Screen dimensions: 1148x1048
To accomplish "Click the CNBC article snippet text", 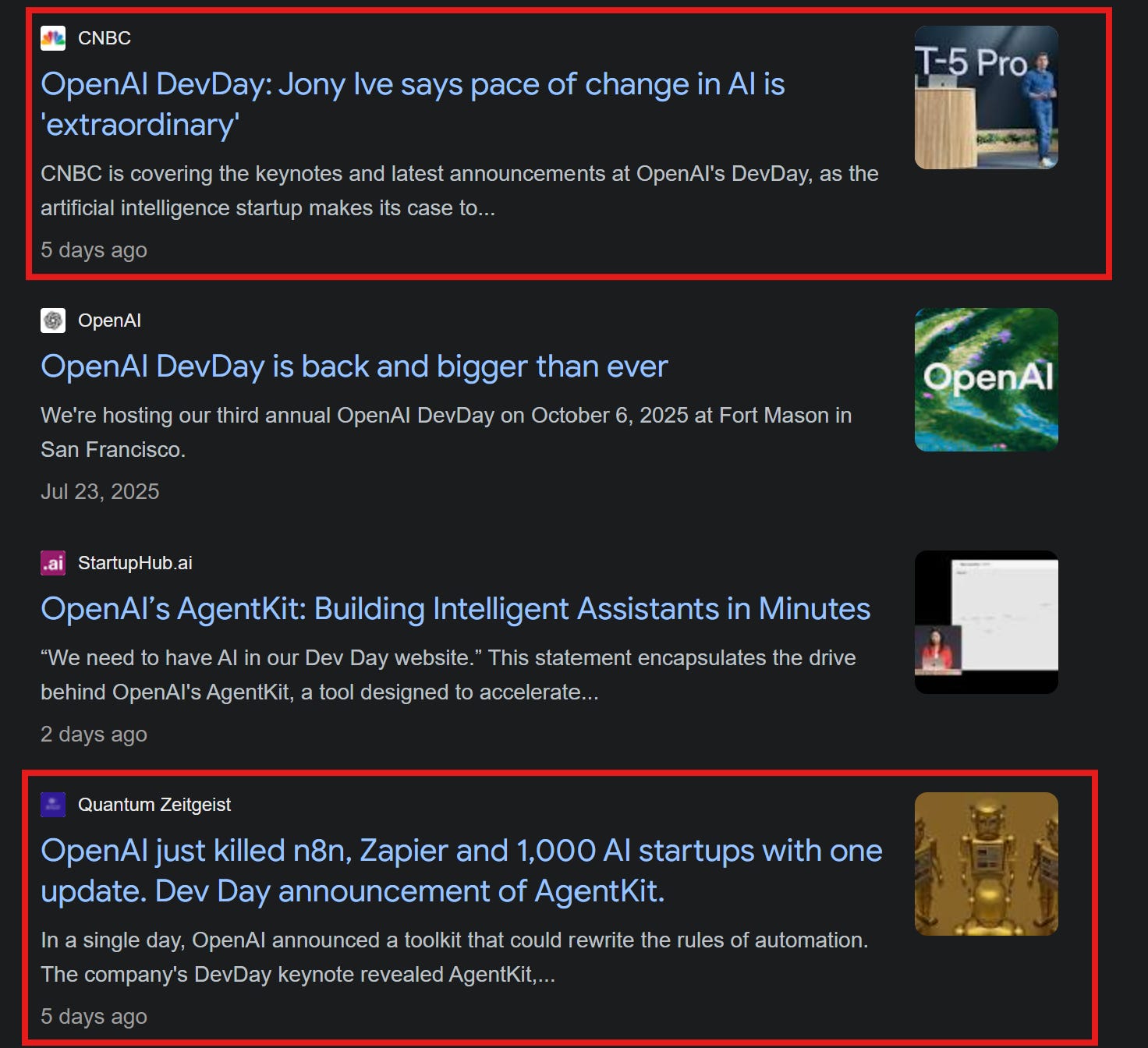I will tap(459, 190).
